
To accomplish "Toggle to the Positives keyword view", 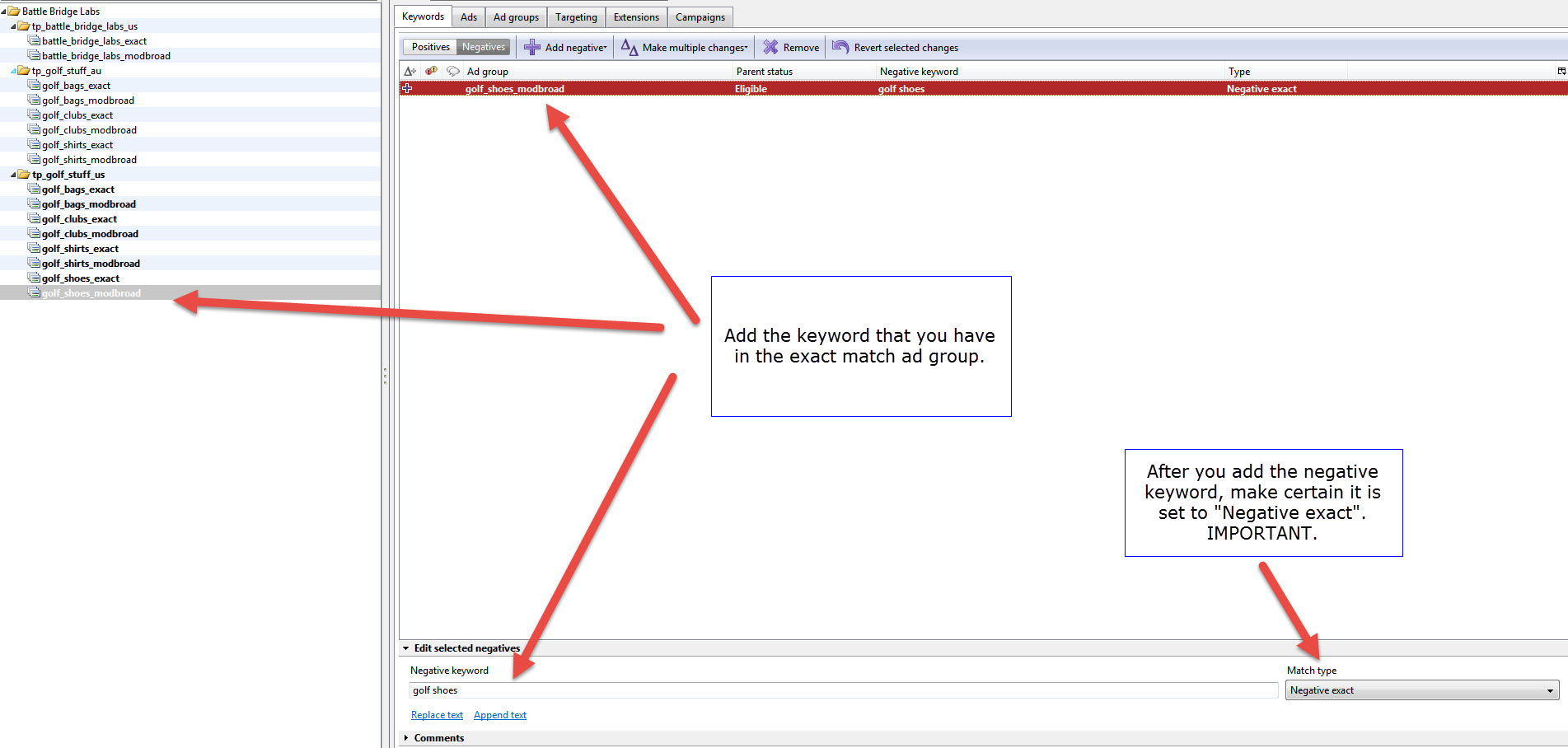I will pos(430,48).
